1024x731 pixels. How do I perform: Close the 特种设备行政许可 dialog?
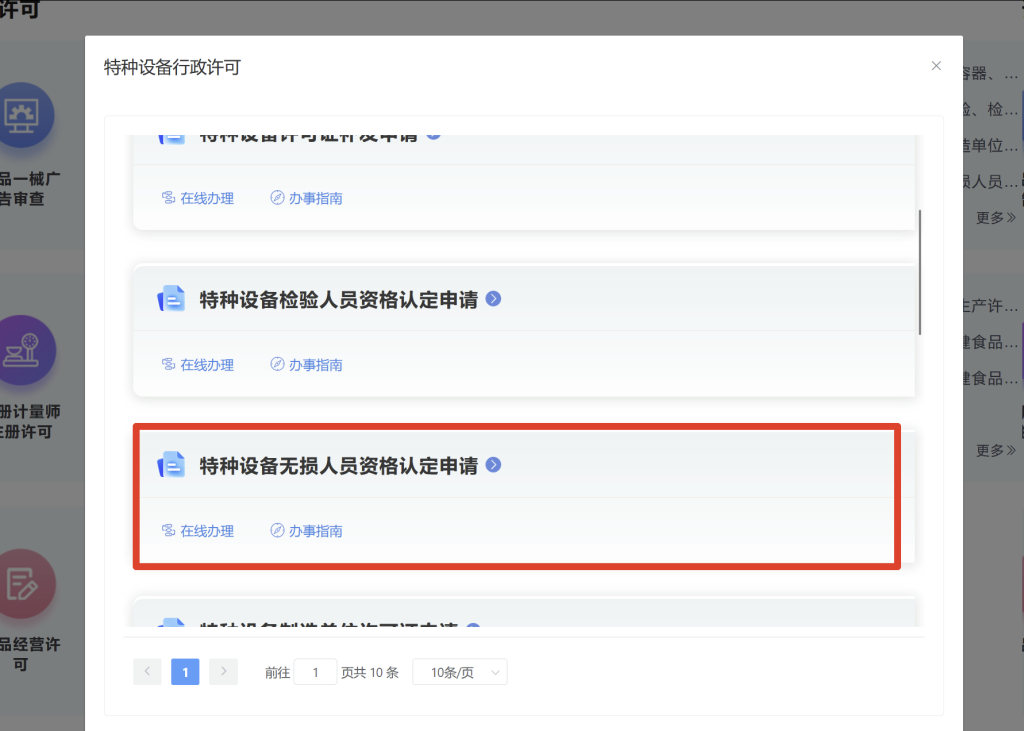pyautogui.click(x=936, y=66)
